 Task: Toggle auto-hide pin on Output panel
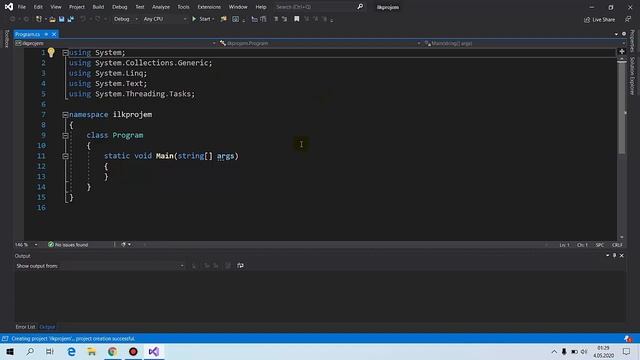tap(614, 256)
